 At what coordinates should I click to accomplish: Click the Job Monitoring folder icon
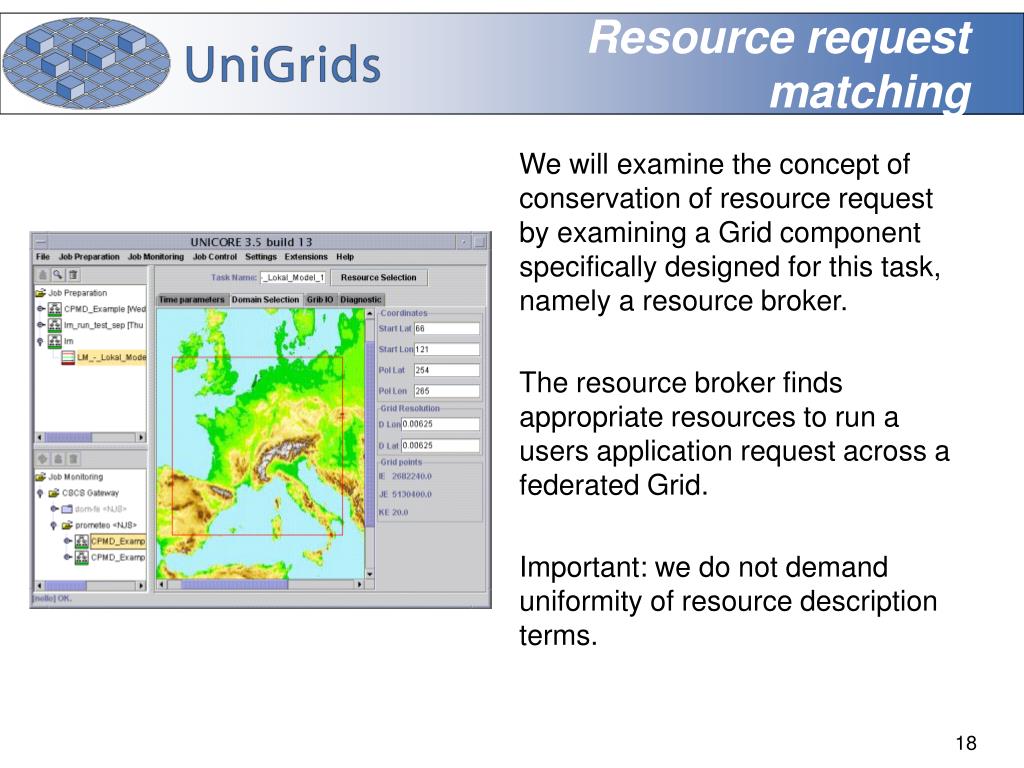(x=40, y=477)
